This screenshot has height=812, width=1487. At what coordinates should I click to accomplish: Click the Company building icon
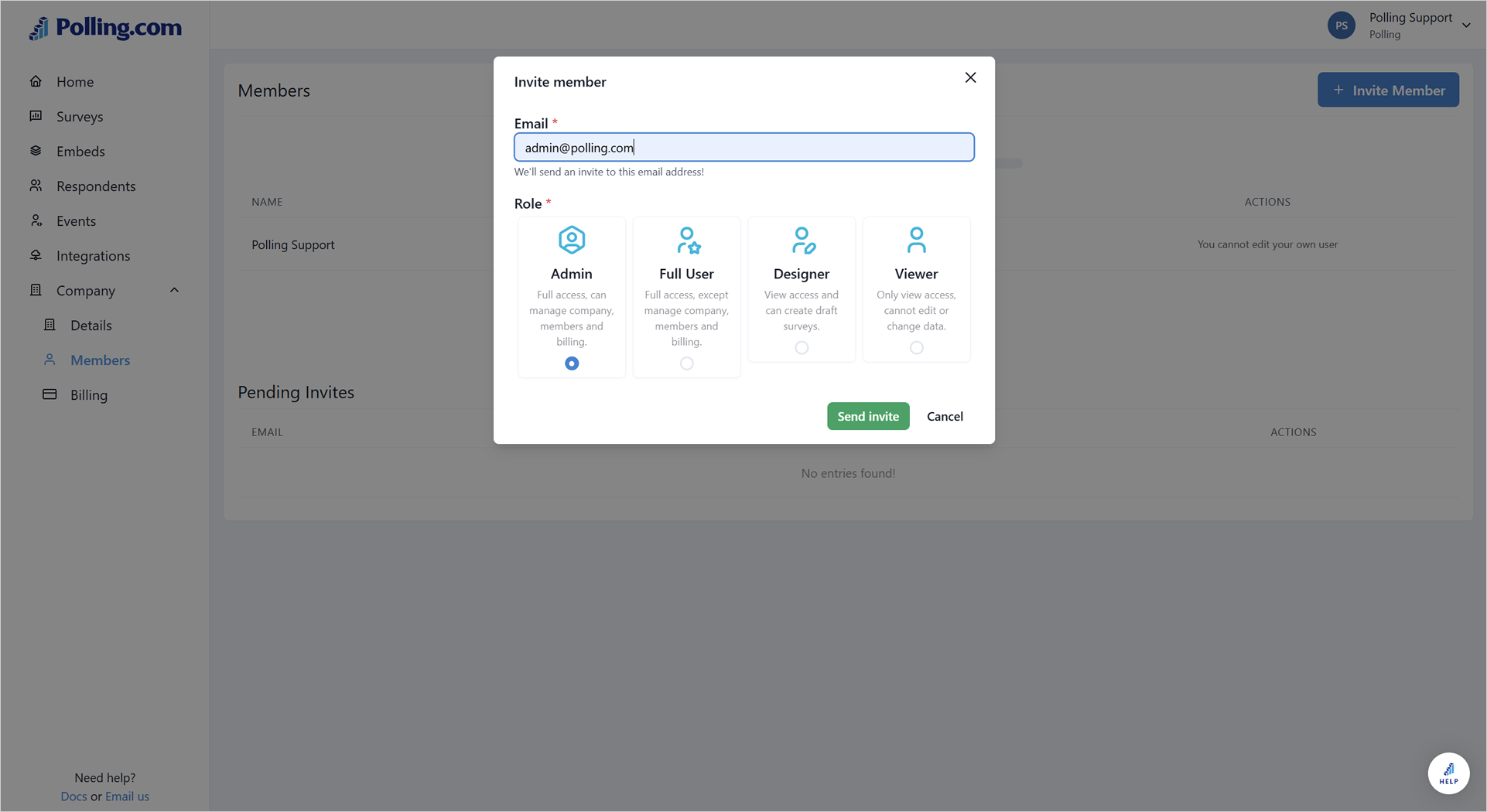click(x=36, y=290)
